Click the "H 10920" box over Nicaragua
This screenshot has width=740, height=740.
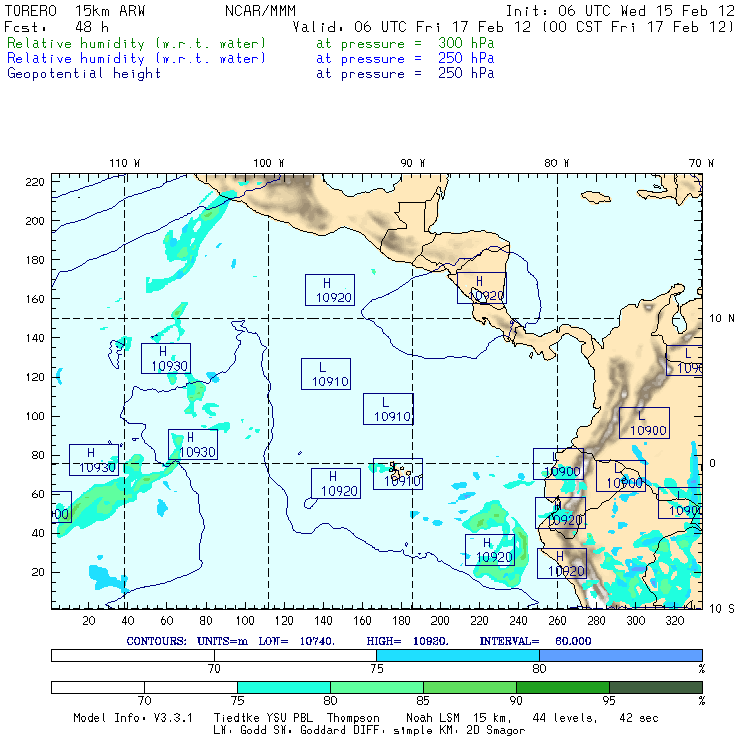pyautogui.click(x=482, y=288)
